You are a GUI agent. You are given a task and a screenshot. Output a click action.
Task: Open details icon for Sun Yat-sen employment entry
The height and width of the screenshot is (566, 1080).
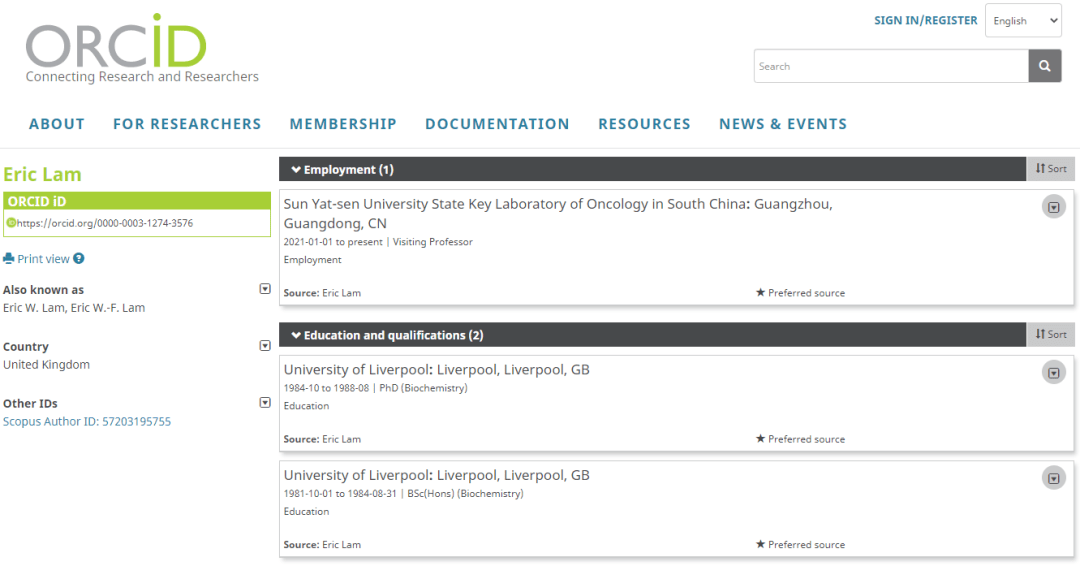tap(1053, 207)
